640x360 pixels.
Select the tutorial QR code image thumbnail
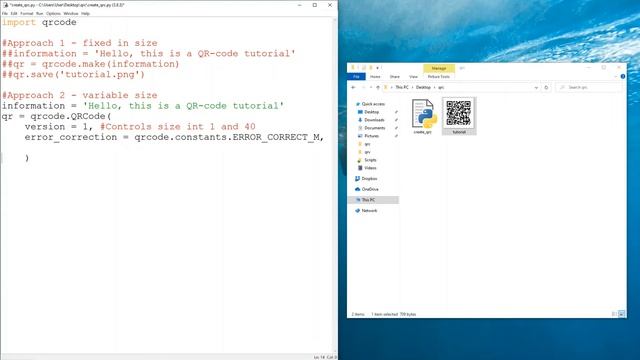coord(459,116)
